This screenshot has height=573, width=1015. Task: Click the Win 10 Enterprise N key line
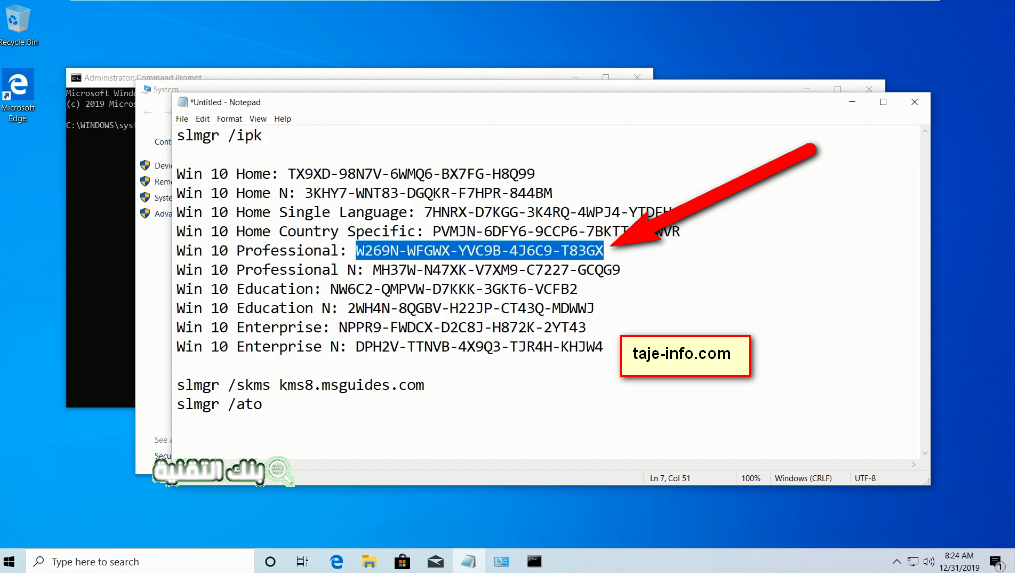click(390, 346)
